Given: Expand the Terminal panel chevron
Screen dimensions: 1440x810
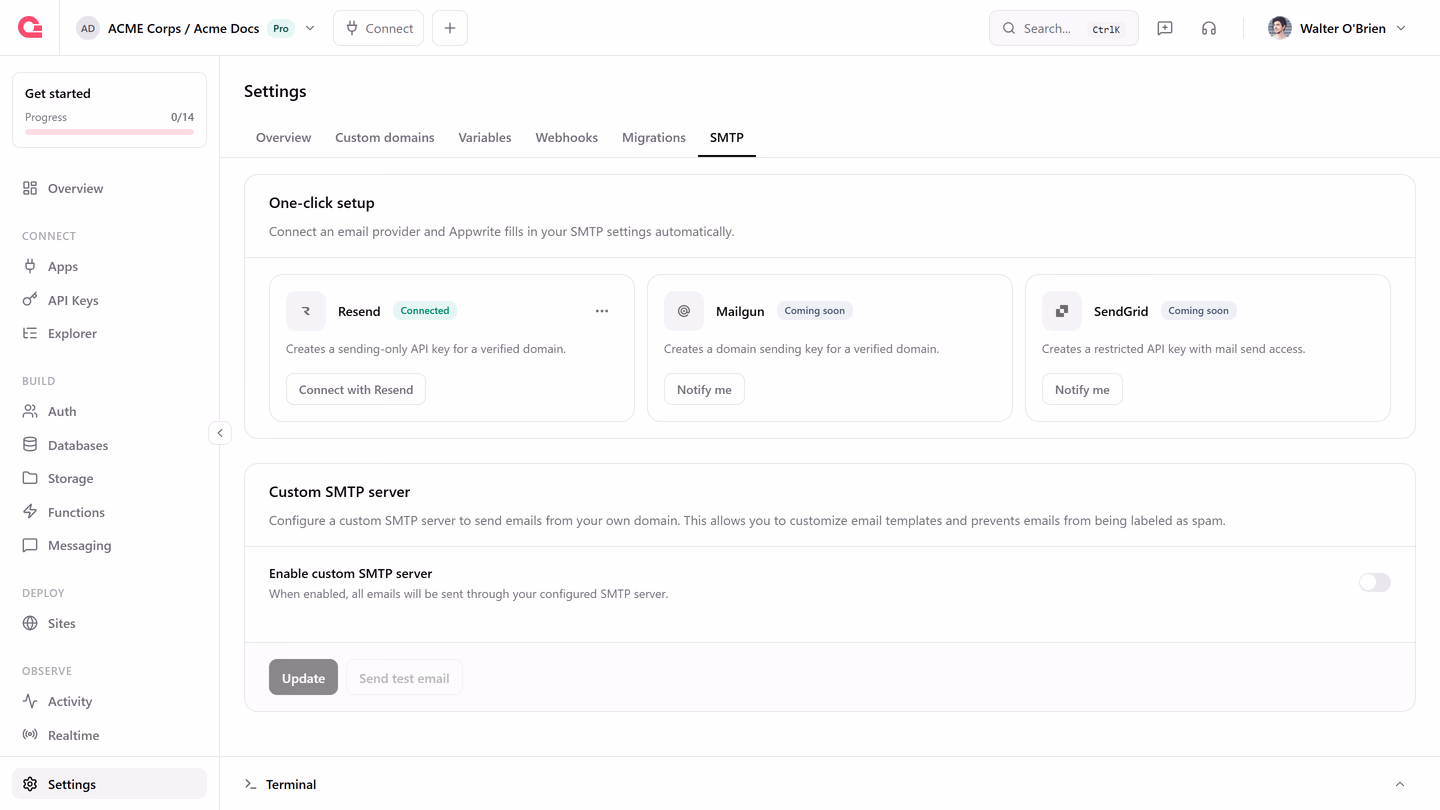Looking at the screenshot, I should pos(1400,784).
